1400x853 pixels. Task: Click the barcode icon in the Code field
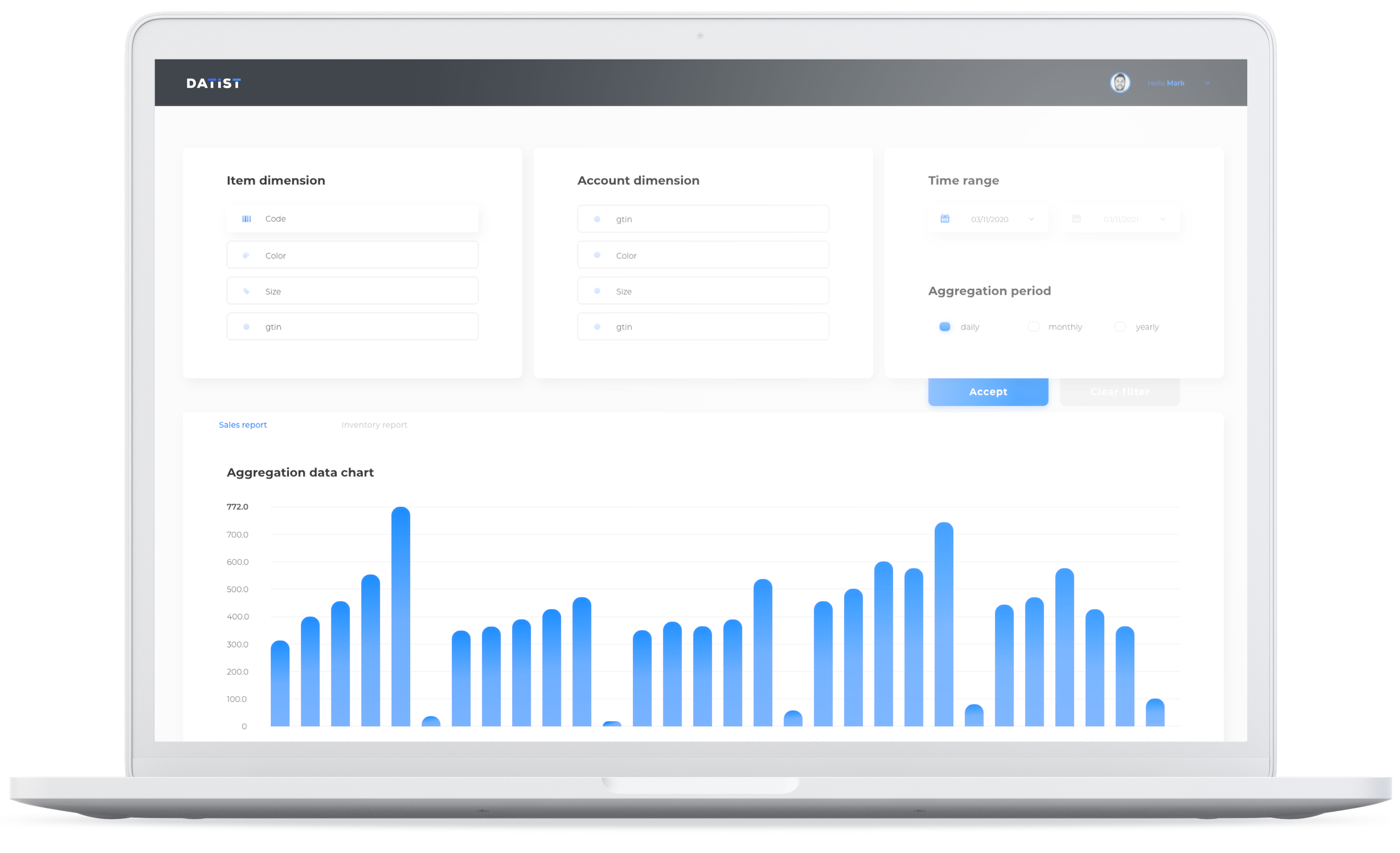(x=247, y=219)
